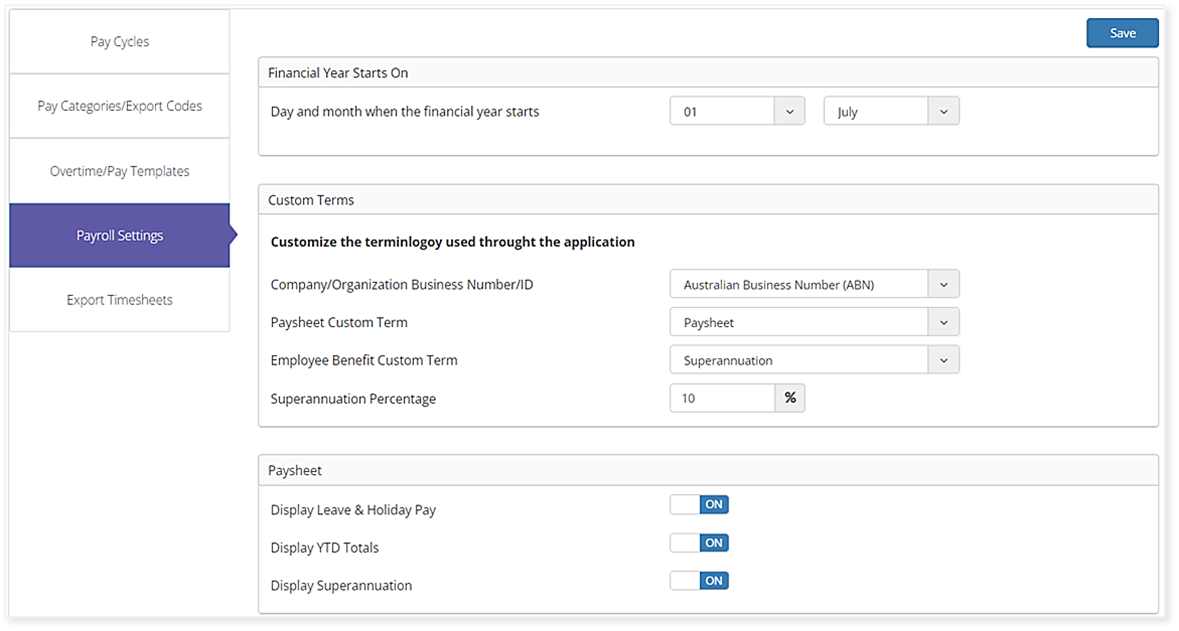Switch to Overtime/Pay Templates tab

pos(120,171)
